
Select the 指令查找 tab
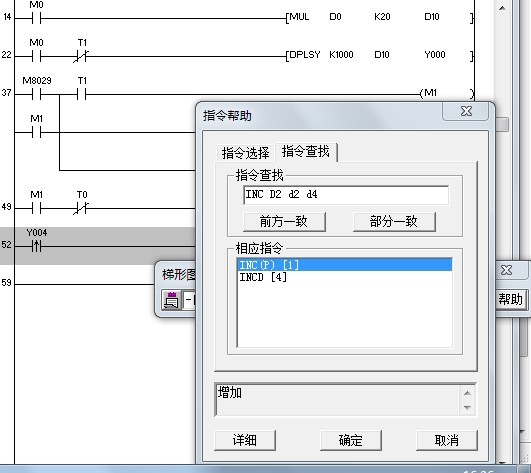pyautogui.click(x=306, y=151)
